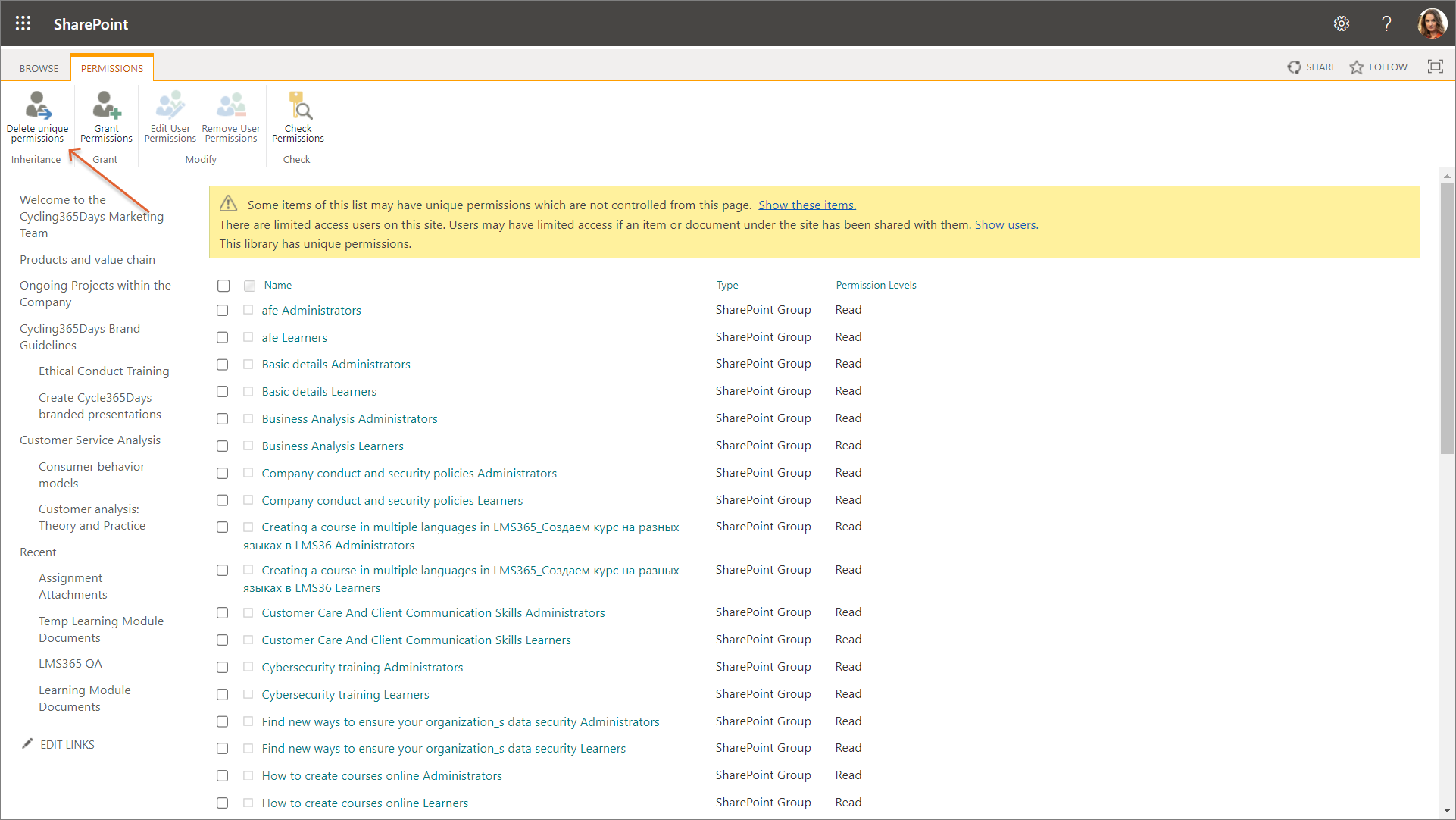The width and height of the screenshot is (1456, 820).
Task: Select the Cybersecurity training Administrators checkbox
Action: [x=222, y=668]
